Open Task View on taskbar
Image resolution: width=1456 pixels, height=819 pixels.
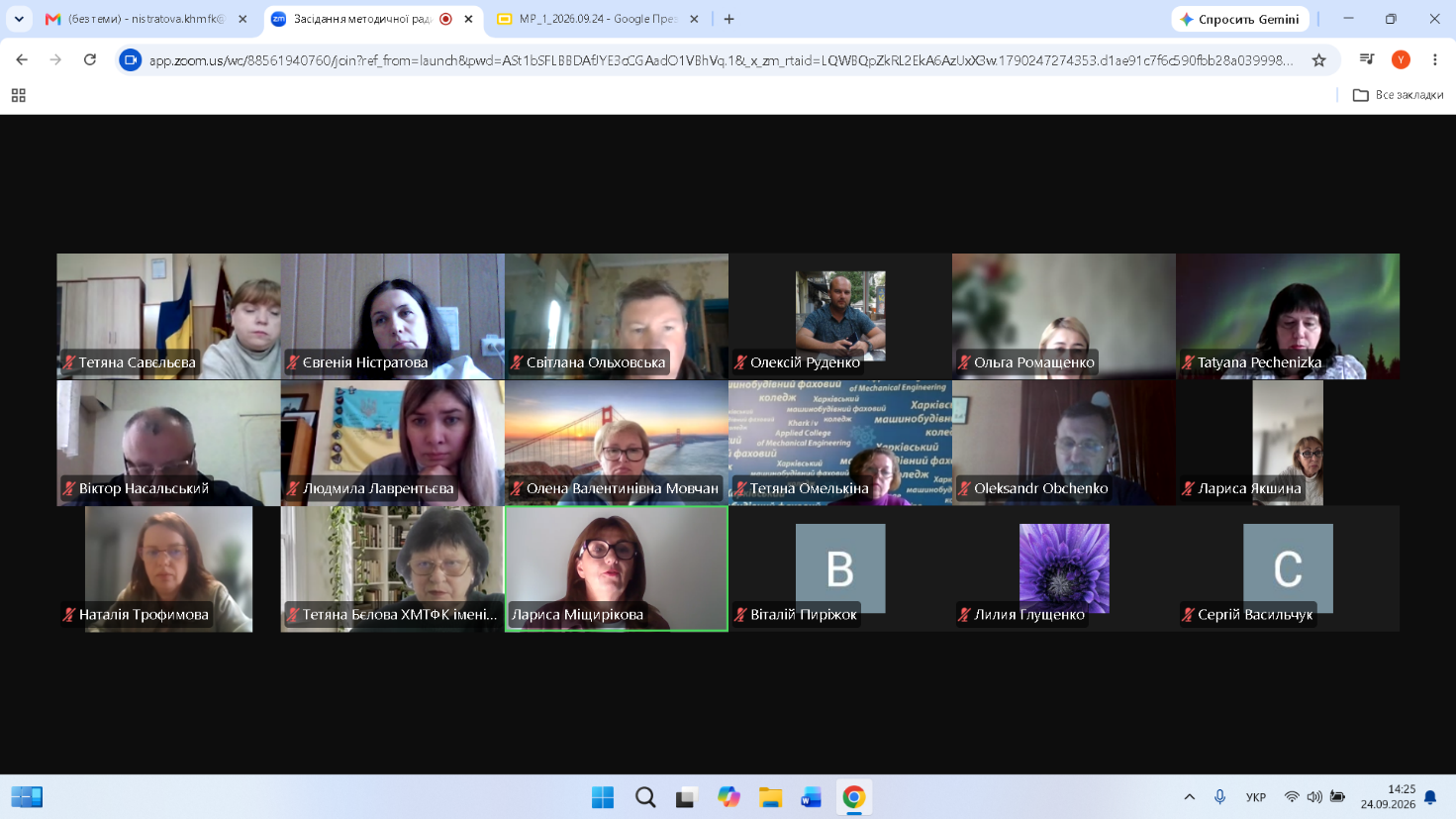[x=687, y=797]
